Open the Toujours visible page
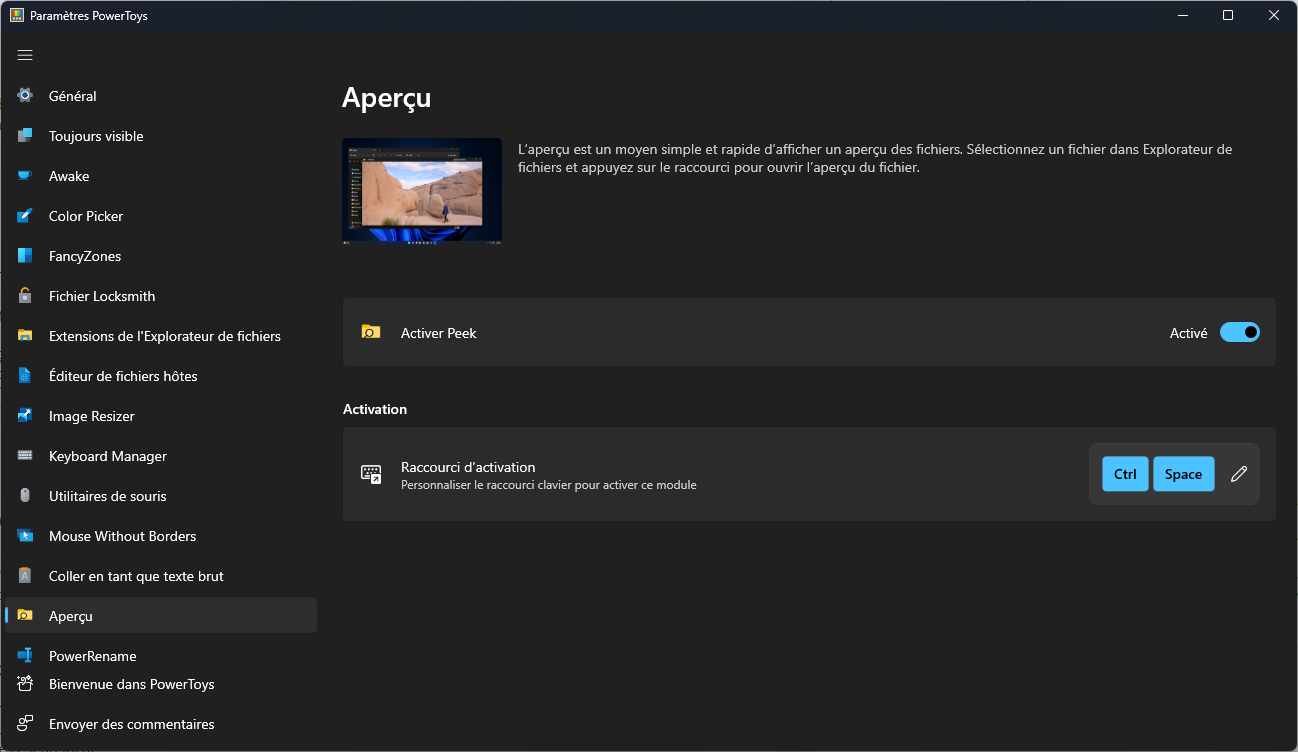This screenshot has height=752, width=1298. (x=161, y=136)
